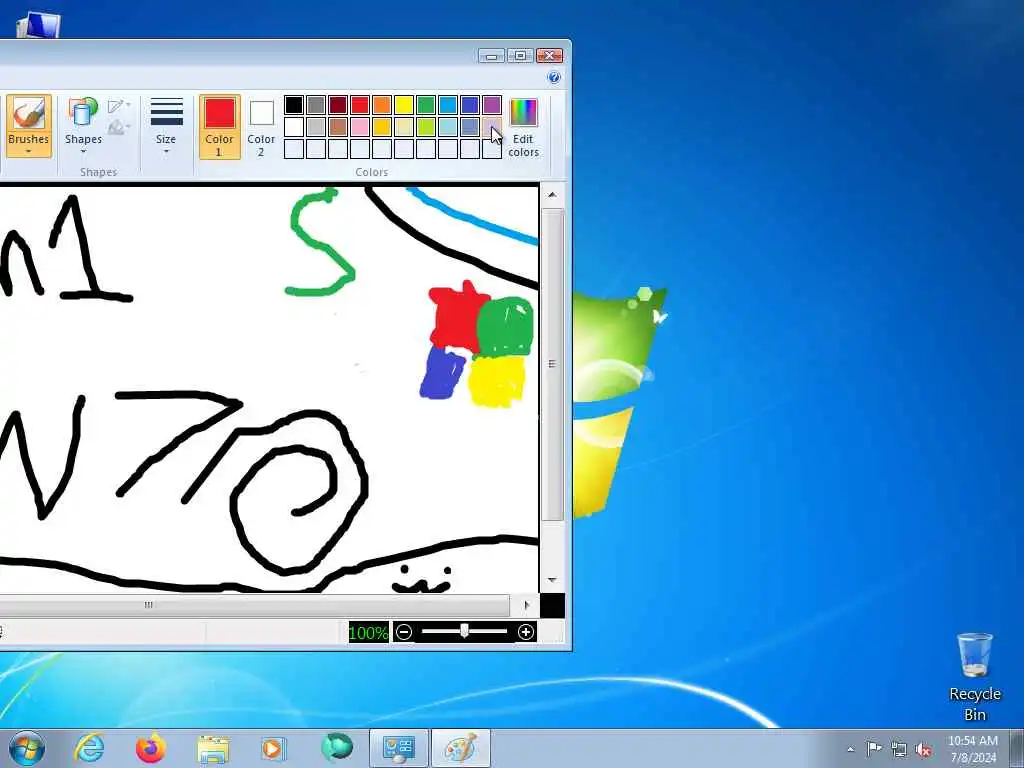
Task: Pick the pale light yellow swatch
Action: coord(404,127)
